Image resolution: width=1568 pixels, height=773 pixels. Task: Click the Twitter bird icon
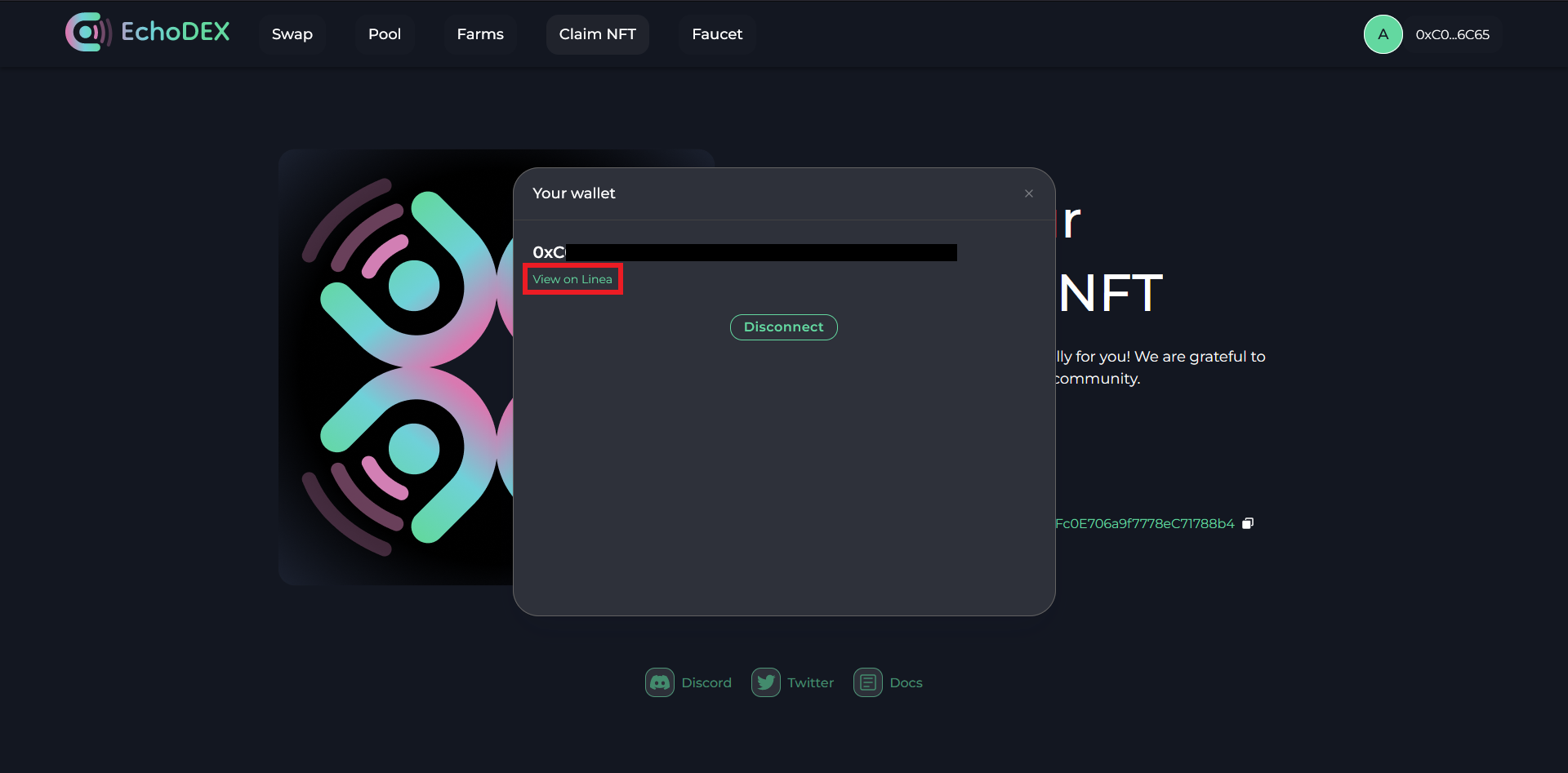pyautogui.click(x=765, y=682)
